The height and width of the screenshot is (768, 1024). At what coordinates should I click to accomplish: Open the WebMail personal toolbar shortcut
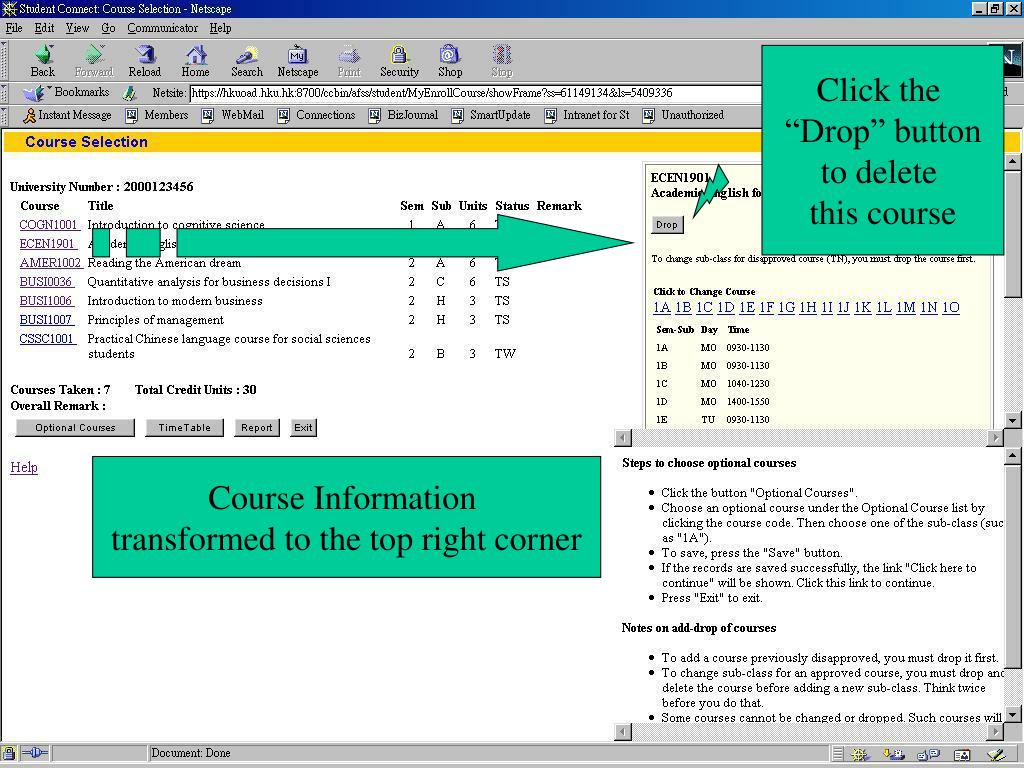pos(233,115)
